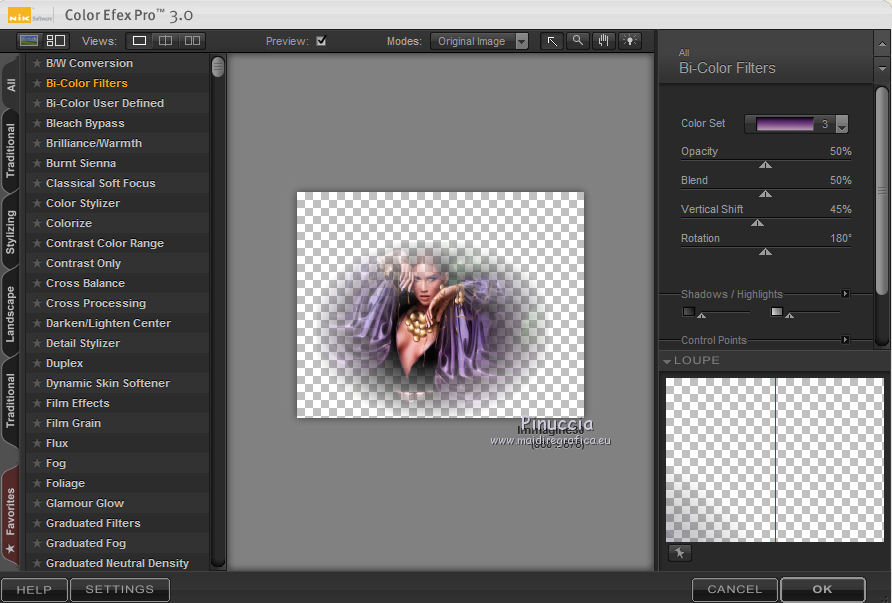Open the Color Set dropdown
The height and width of the screenshot is (603, 892).
(841, 125)
